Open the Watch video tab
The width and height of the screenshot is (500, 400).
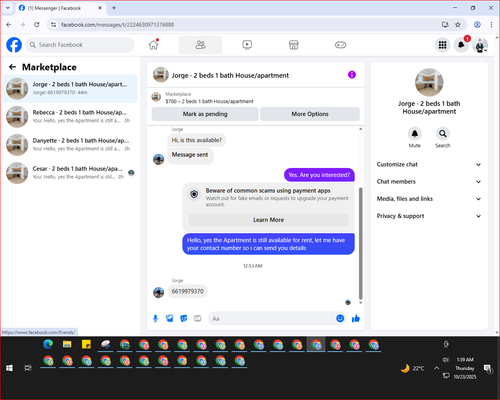pos(247,45)
